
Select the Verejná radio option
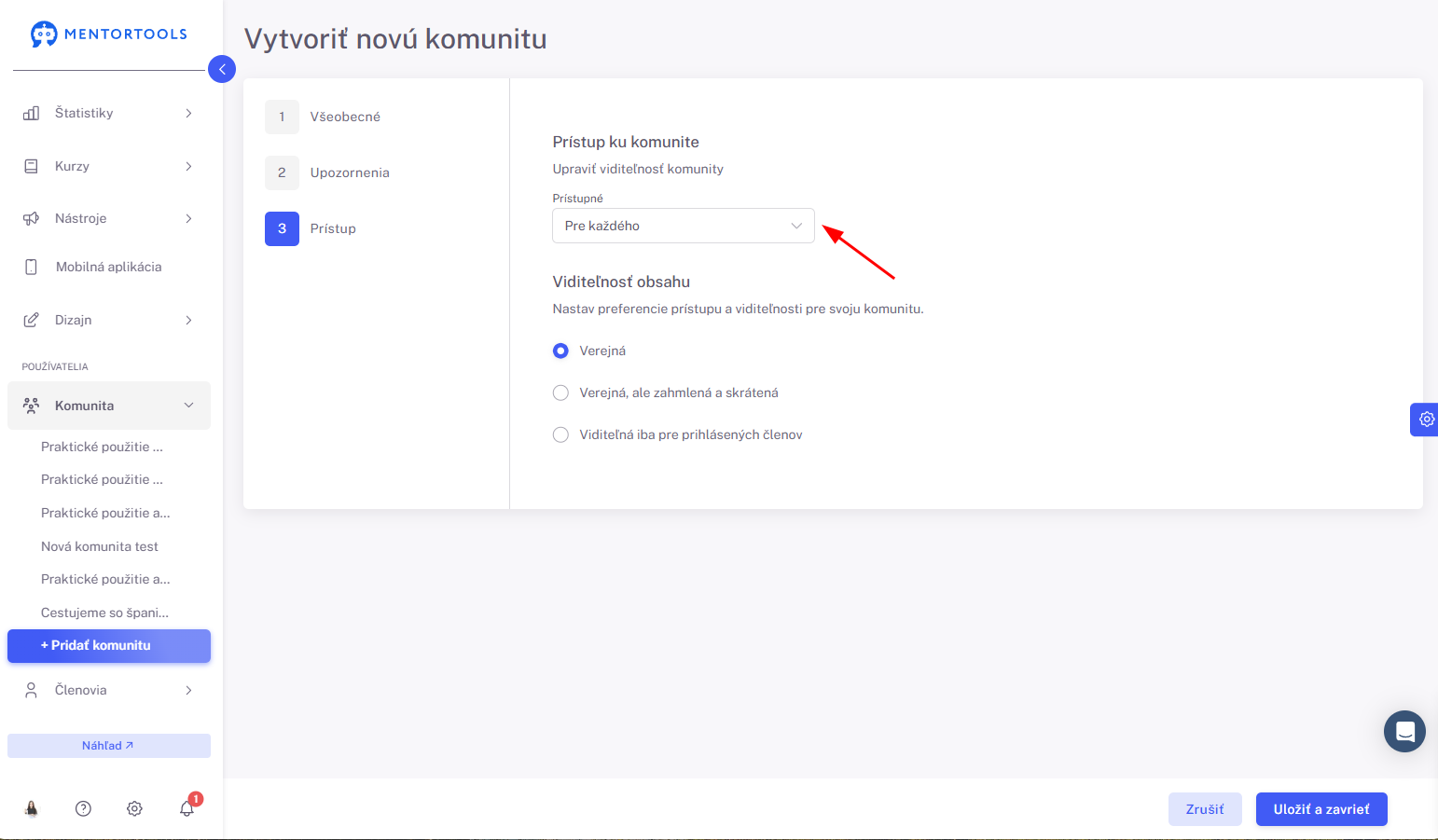click(560, 351)
